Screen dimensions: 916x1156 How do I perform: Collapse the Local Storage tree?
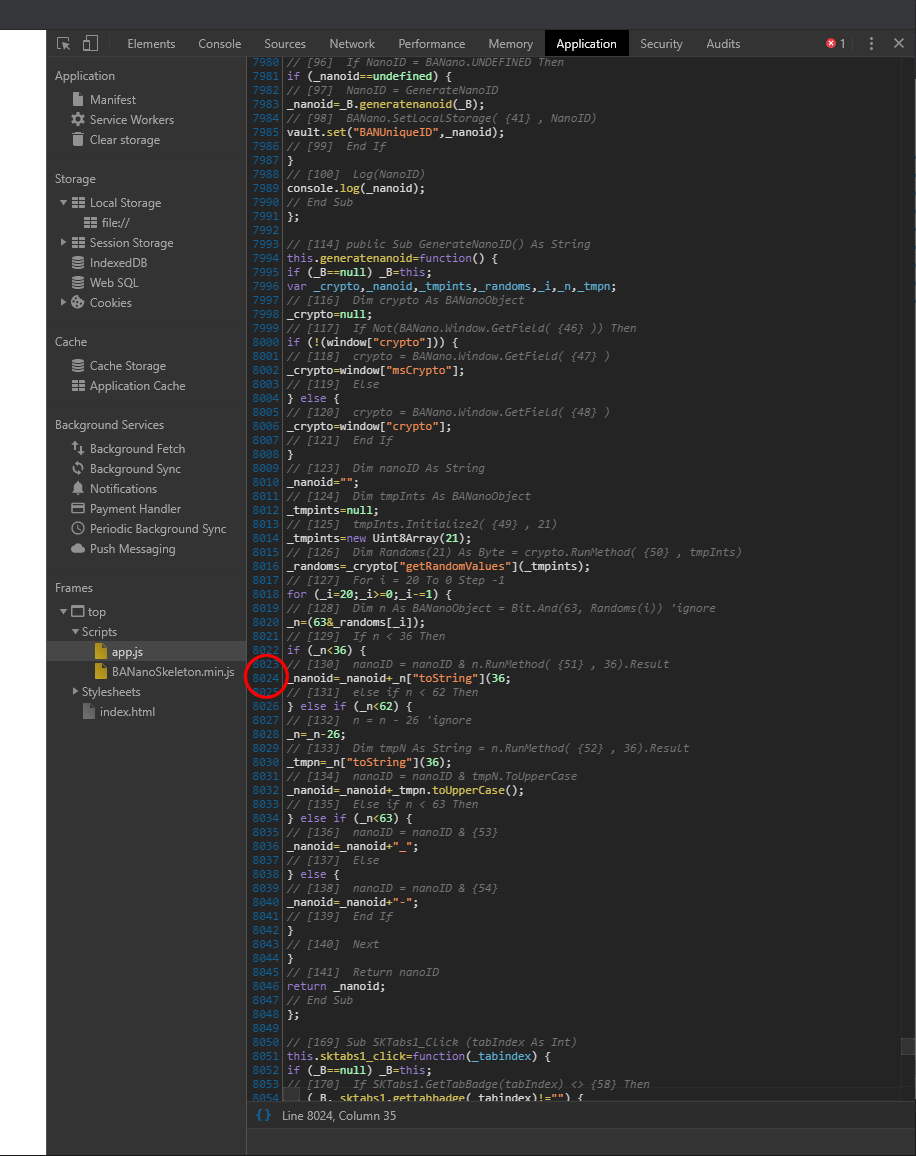[x=64, y=202]
